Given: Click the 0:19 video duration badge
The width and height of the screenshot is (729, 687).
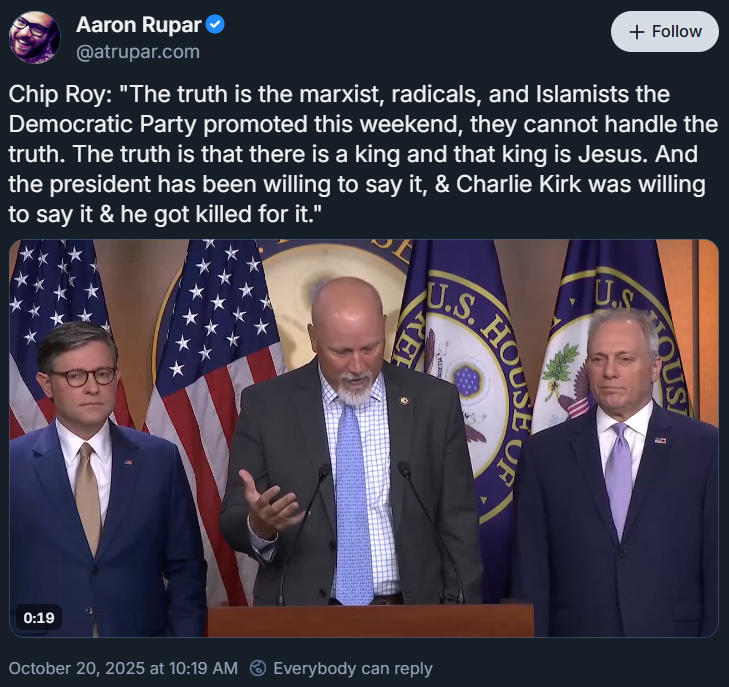Looking at the screenshot, I should click(39, 617).
